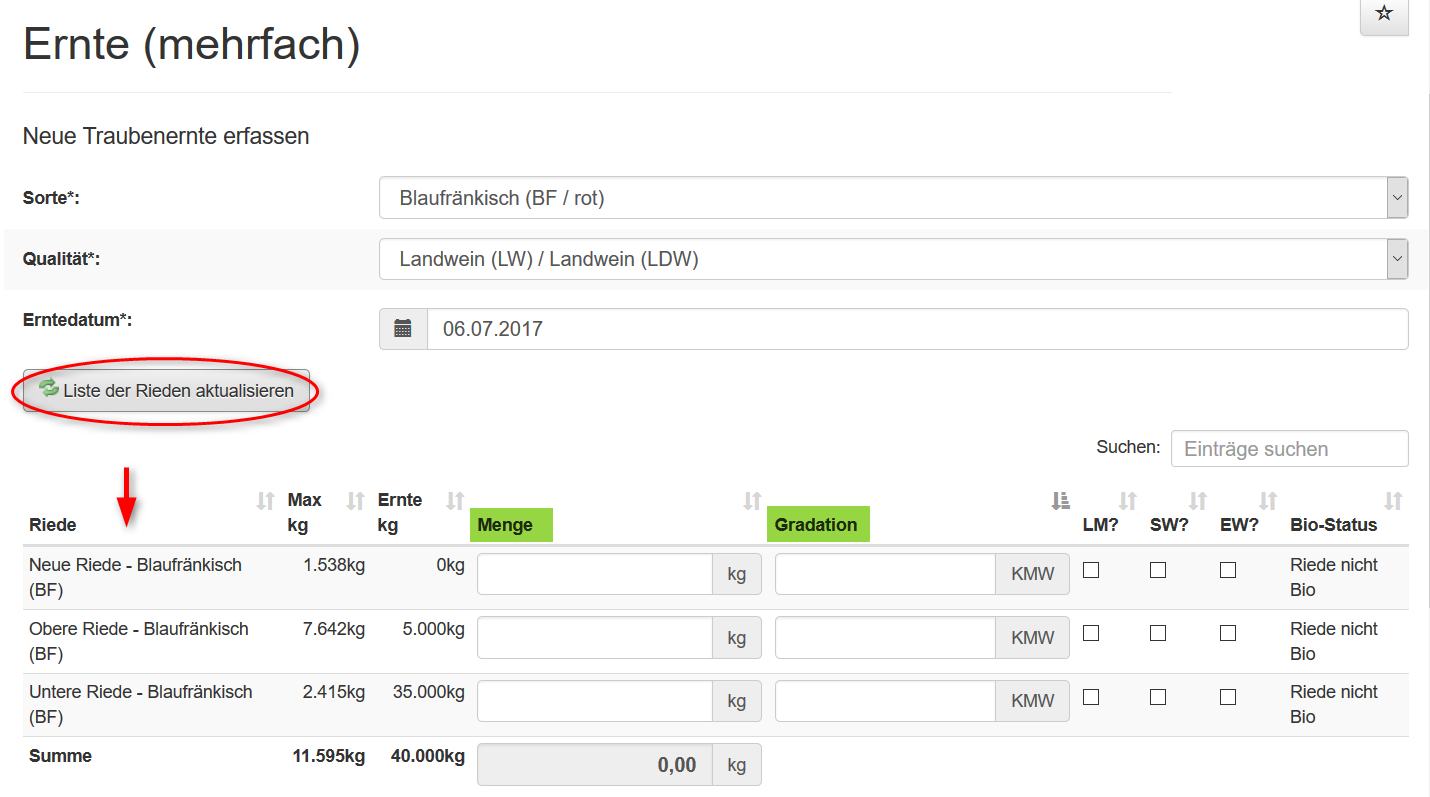
Task: Sort by Bio-Status column arrows
Action: click(1393, 500)
